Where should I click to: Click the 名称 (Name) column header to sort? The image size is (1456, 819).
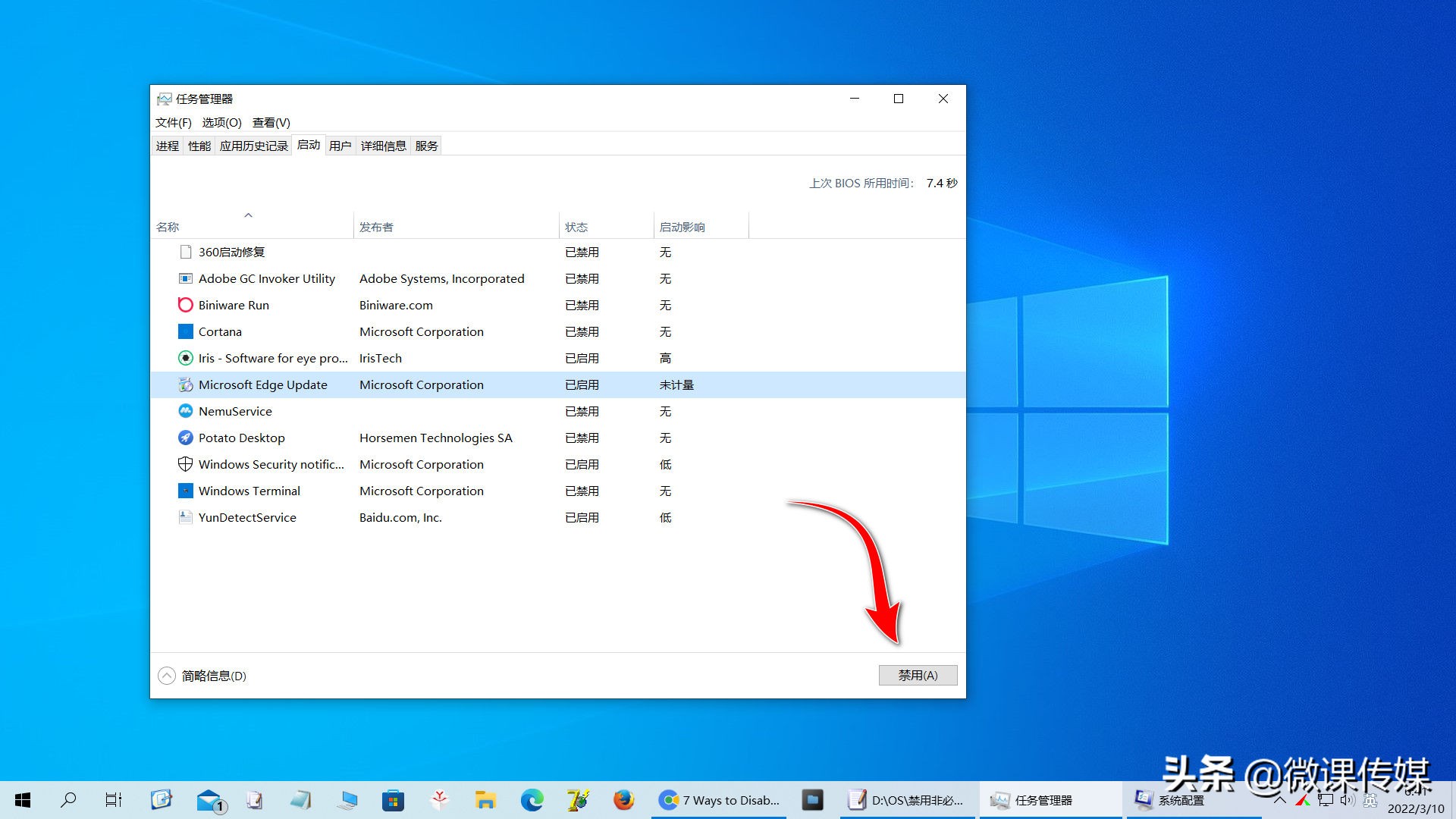(x=167, y=226)
